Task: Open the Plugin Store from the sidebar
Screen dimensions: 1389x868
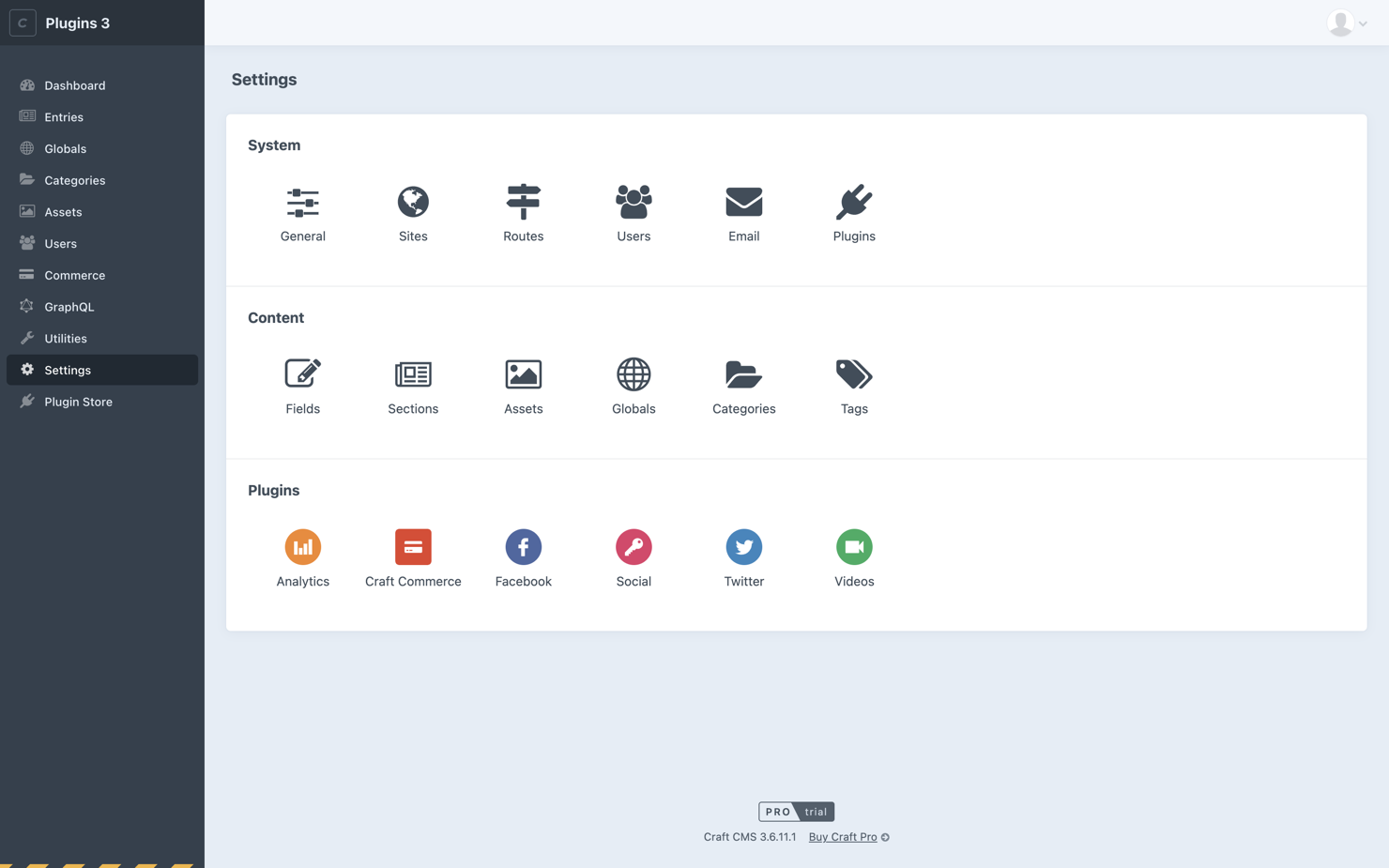Action: pyautogui.click(x=78, y=402)
